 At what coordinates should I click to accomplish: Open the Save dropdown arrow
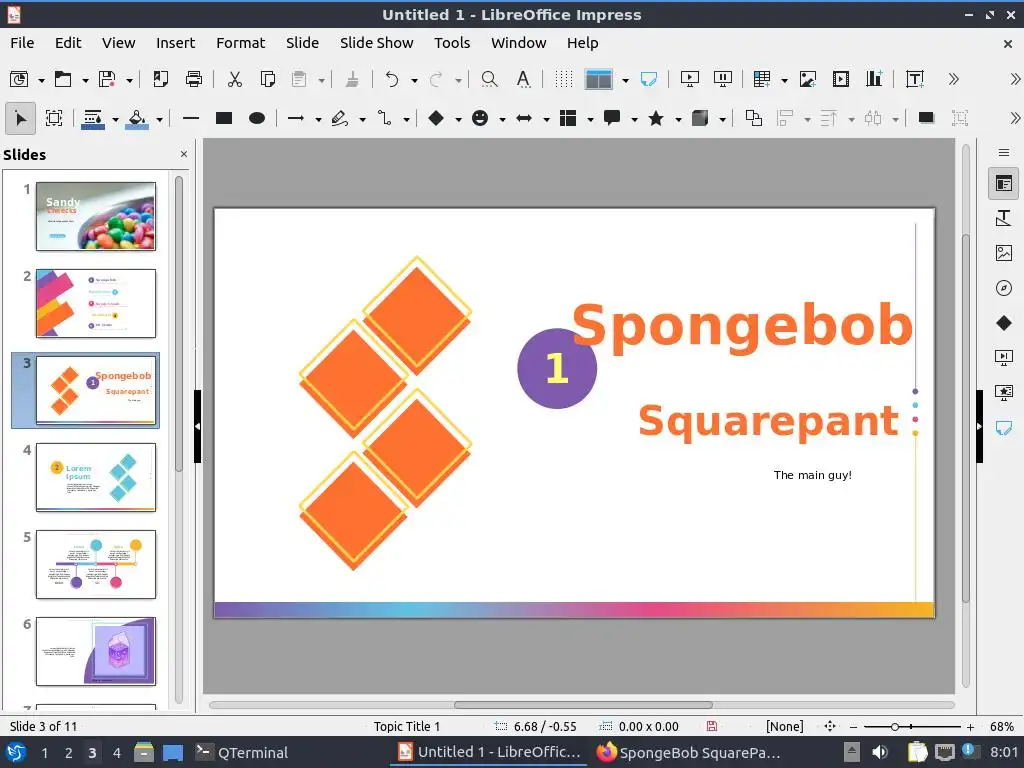[x=129, y=80]
